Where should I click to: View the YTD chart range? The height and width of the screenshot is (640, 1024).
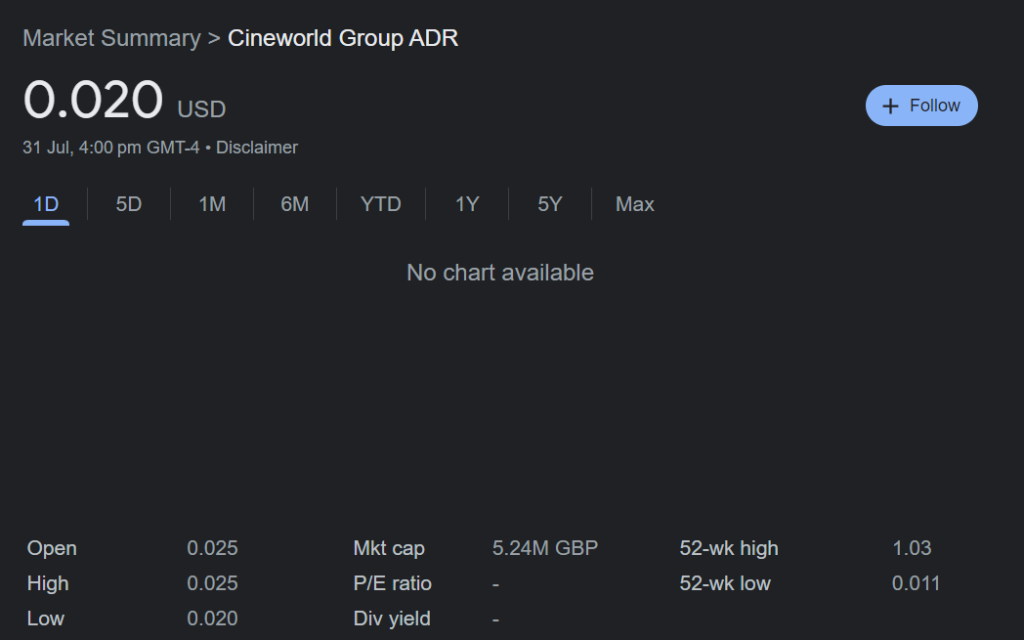(x=381, y=204)
